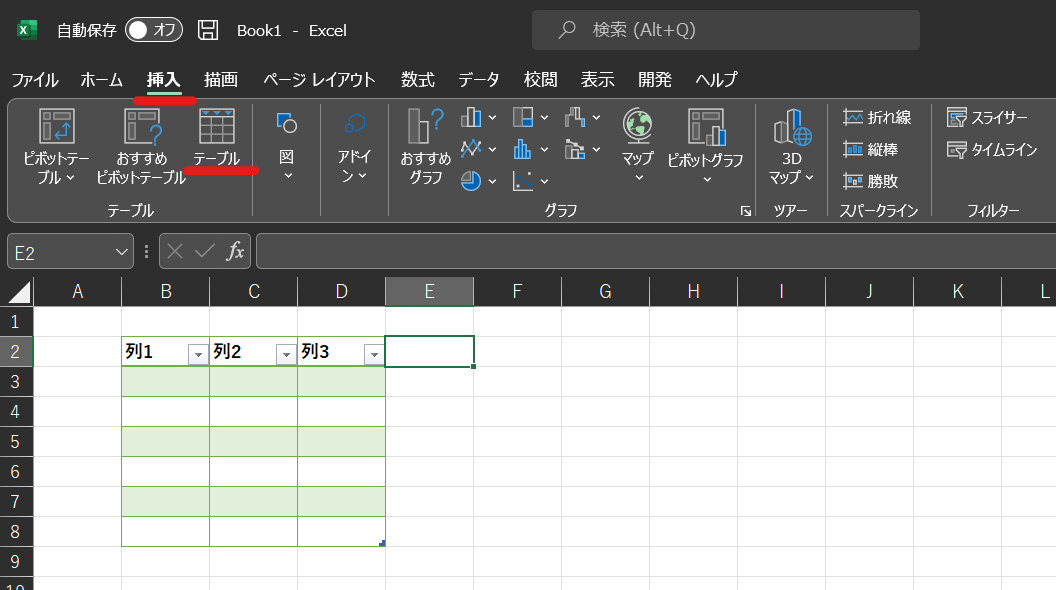Screen dimensions: 1056x590
Task: Insert a Line sparkline (折れ線)
Action: 877,118
